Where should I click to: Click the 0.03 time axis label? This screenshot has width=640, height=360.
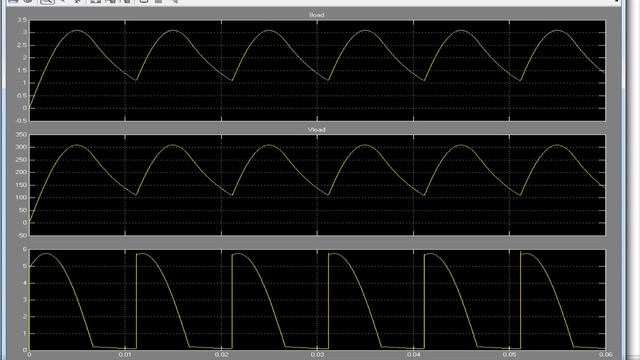pos(317,355)
